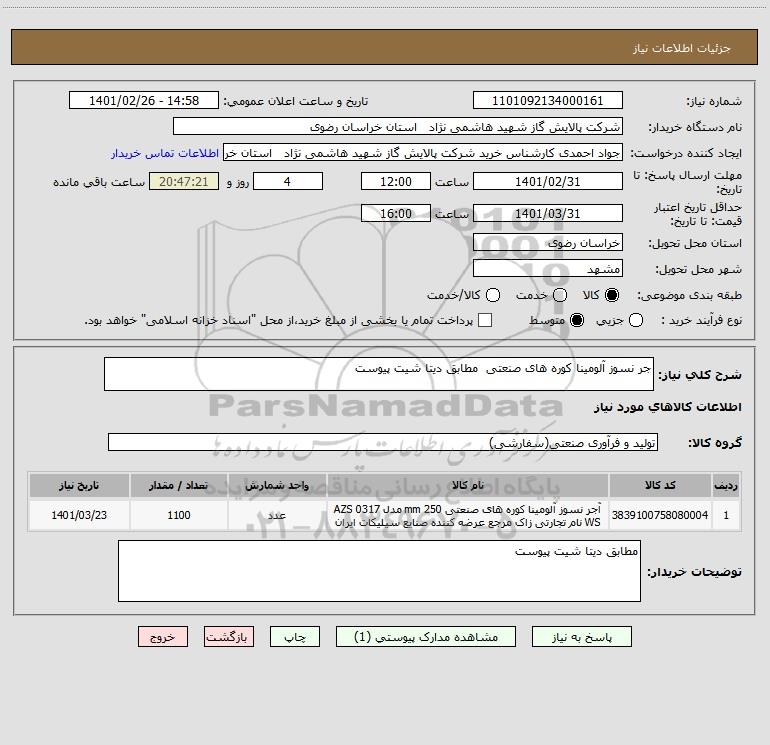770x745 pixels.
Task: Select the کالا/خدمت radio option
Action: (x=493, y=295)
